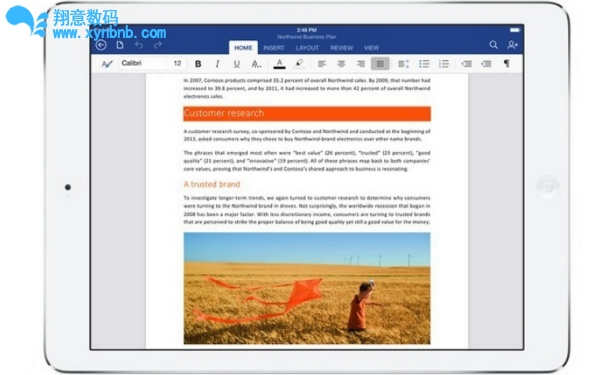Open the search magnifier
This screenshot has height=375, width=600.
point(494,45)
